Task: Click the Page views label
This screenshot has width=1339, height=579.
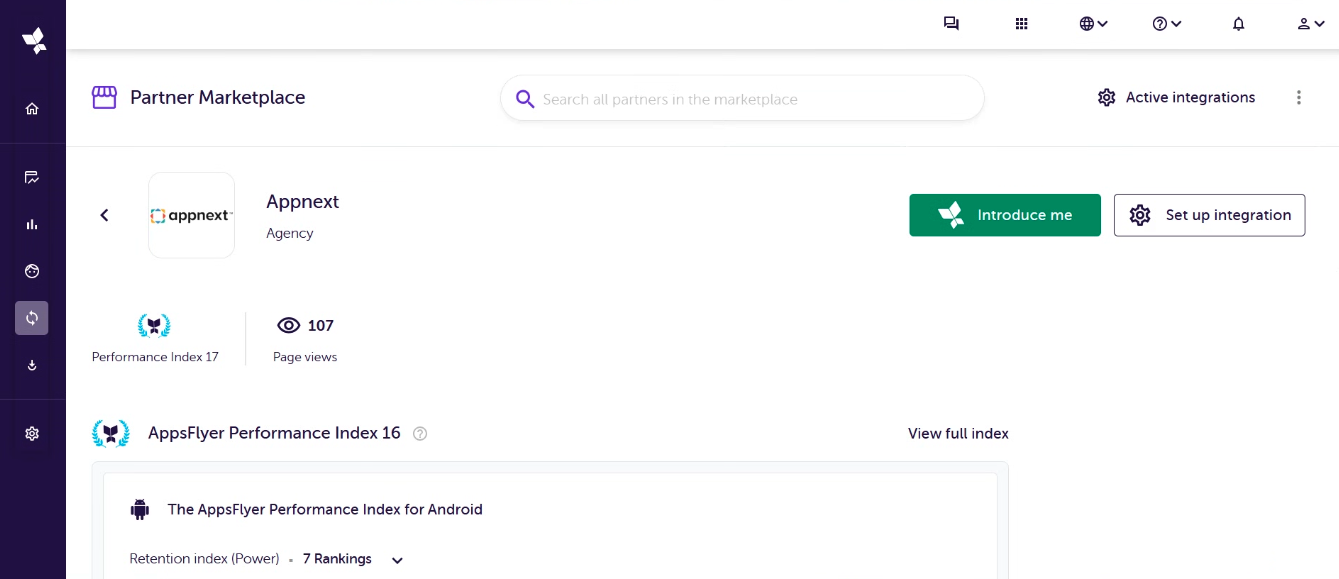Action: tap(305, 357)
